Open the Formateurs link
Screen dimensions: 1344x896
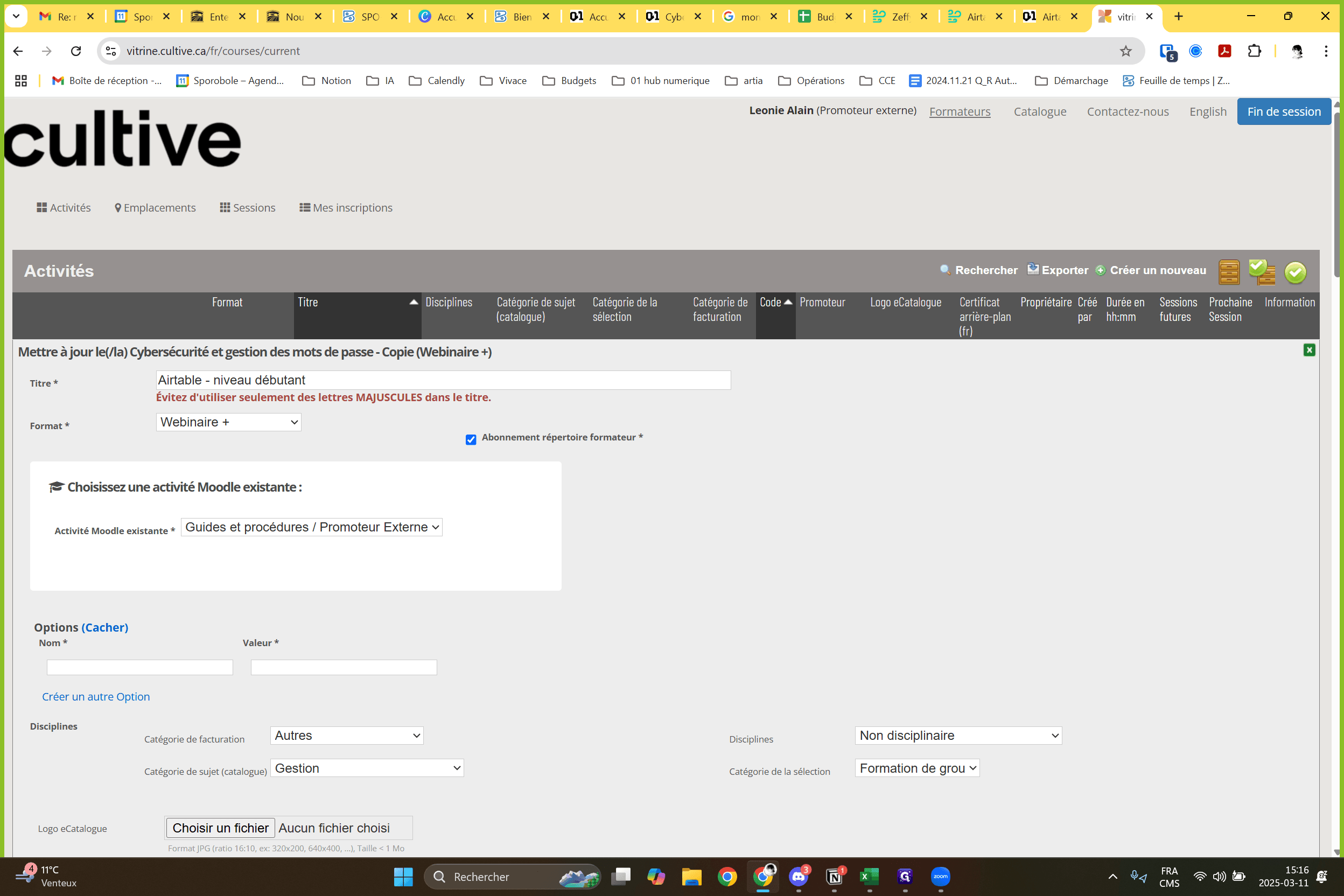(x=960, y=111)
